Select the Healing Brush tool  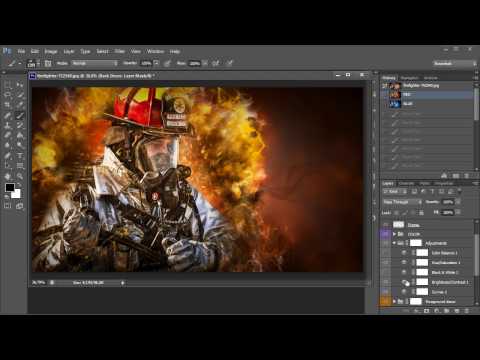pyautogui.click(x=7, y=115)
